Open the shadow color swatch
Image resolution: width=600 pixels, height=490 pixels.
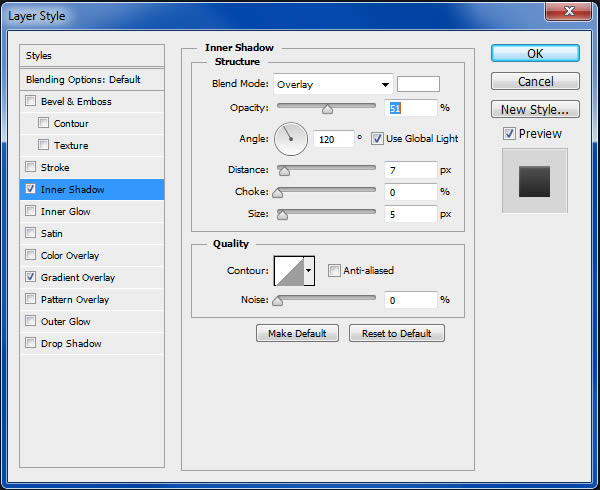[x=418, y=84]
